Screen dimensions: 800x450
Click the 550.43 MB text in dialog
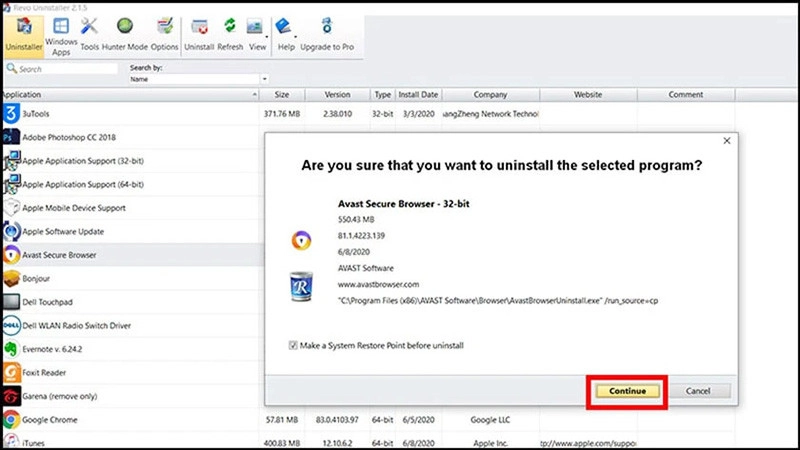(x=356, y=219)
